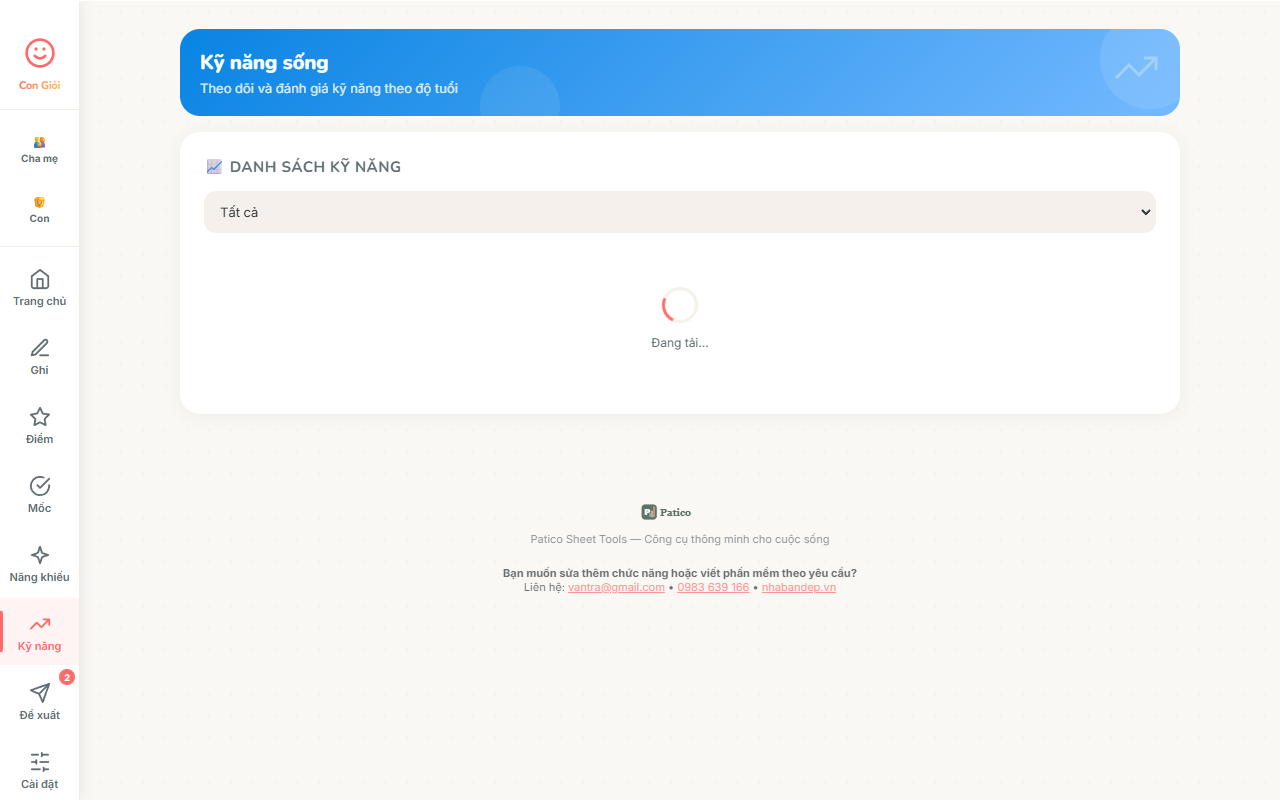
Task: Click the vantra@gmail.com email link
Action: (x=616, y=587)
